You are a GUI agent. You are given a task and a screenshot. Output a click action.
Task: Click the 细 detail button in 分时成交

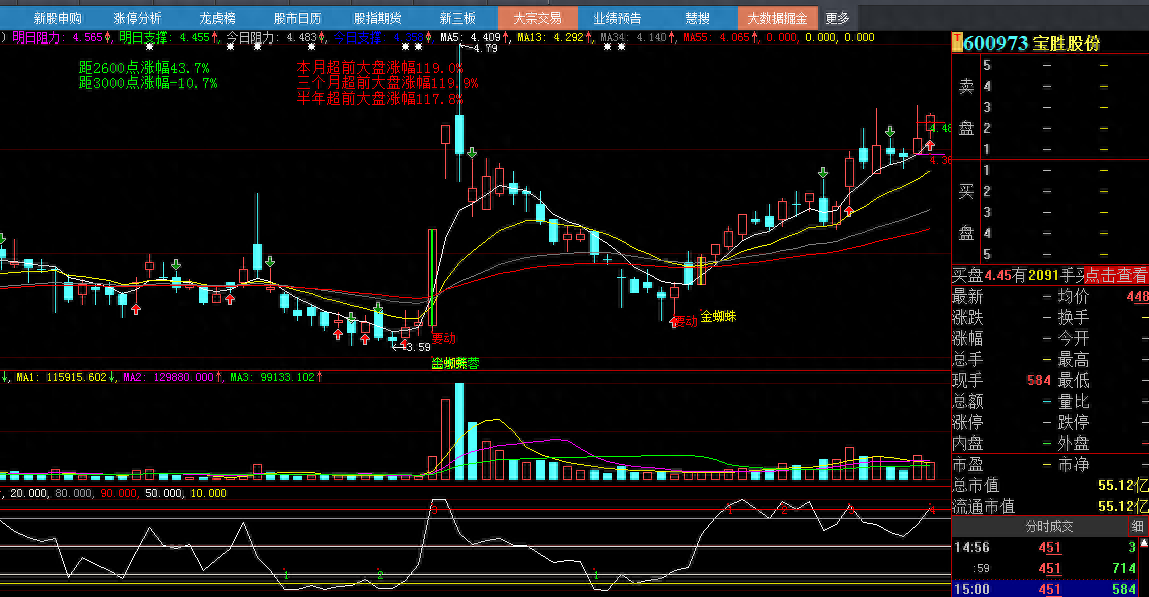click(1138, 527)
